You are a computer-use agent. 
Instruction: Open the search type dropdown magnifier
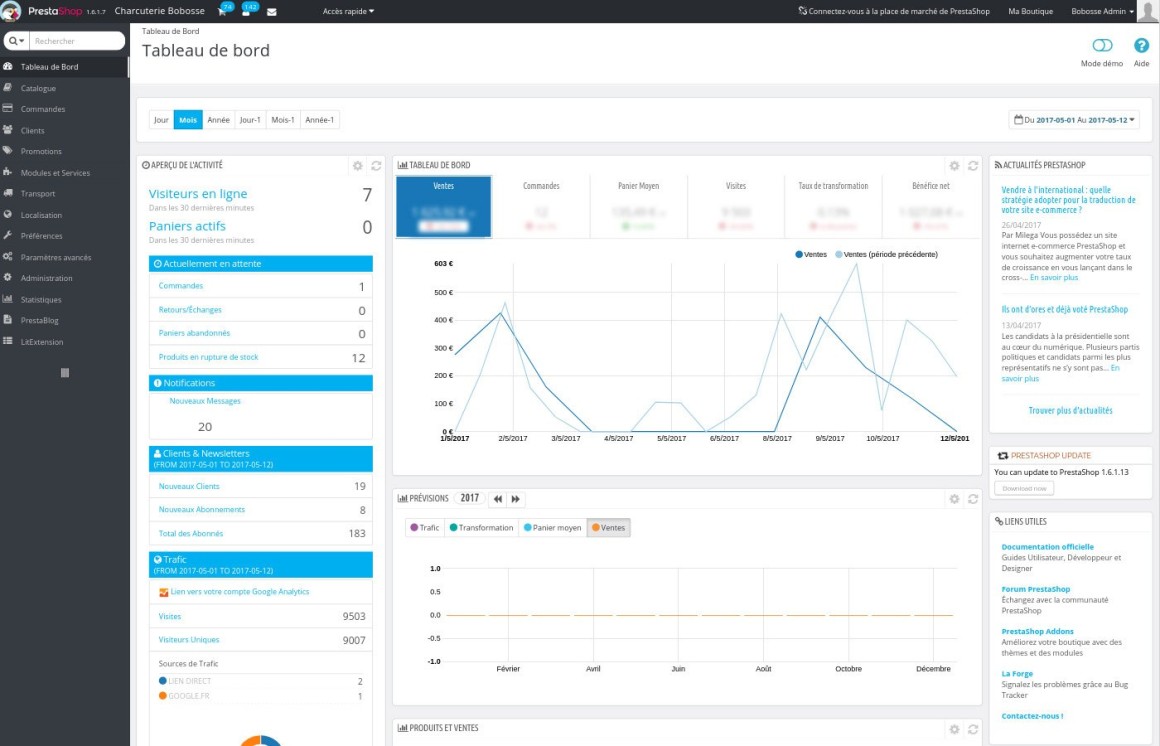click(16, 41)
